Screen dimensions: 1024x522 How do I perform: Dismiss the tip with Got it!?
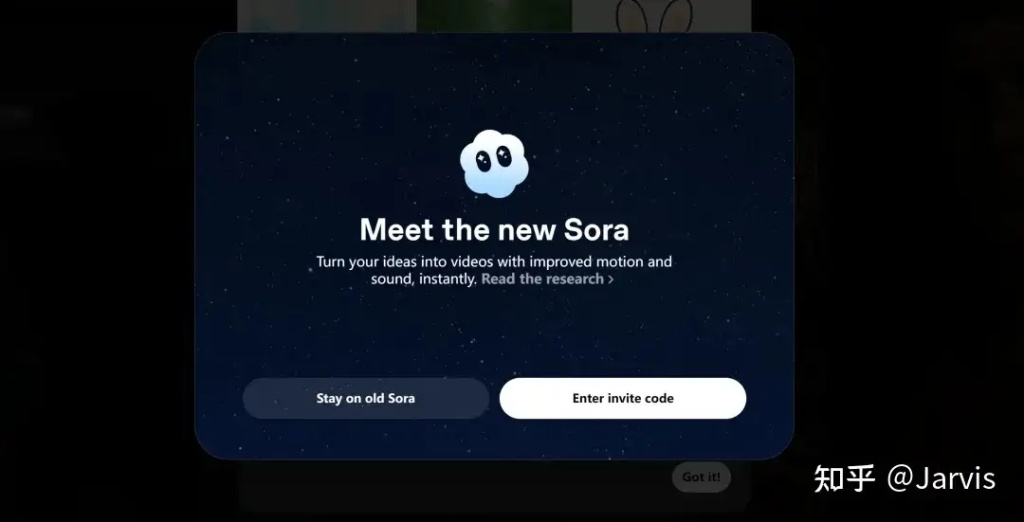(701, 477)
